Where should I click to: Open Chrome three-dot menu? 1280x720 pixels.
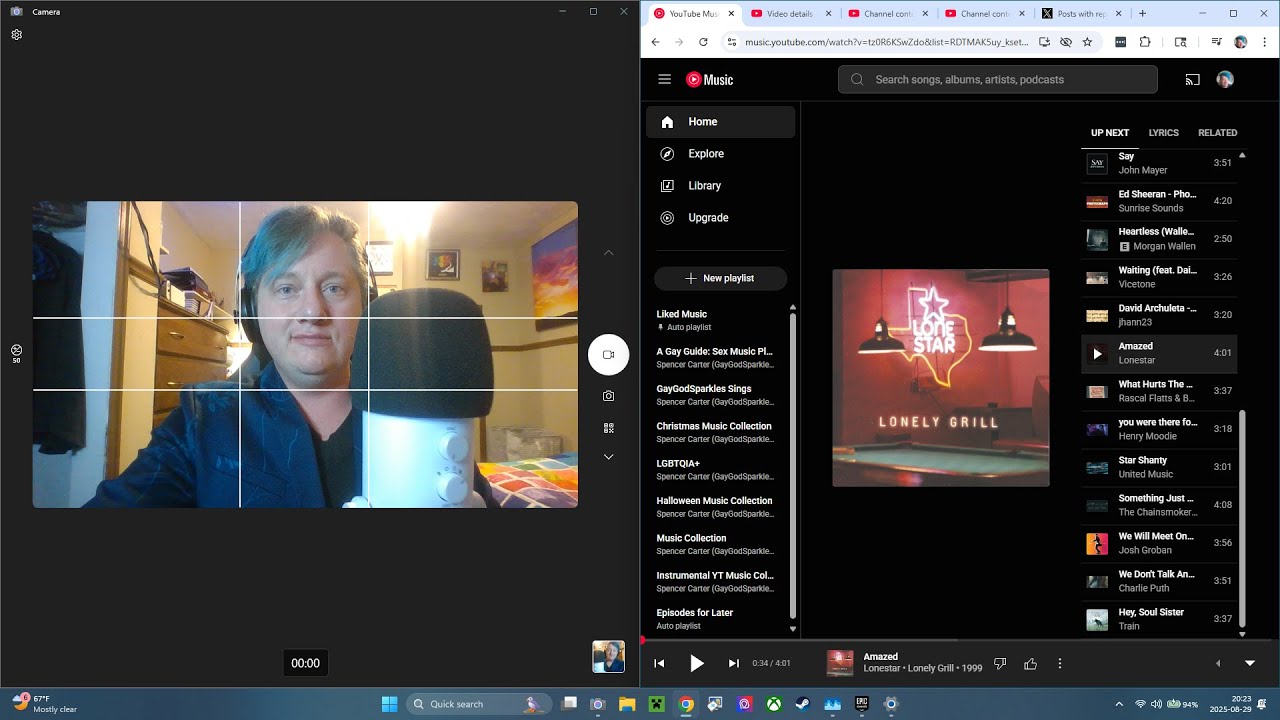(1264, 42)
